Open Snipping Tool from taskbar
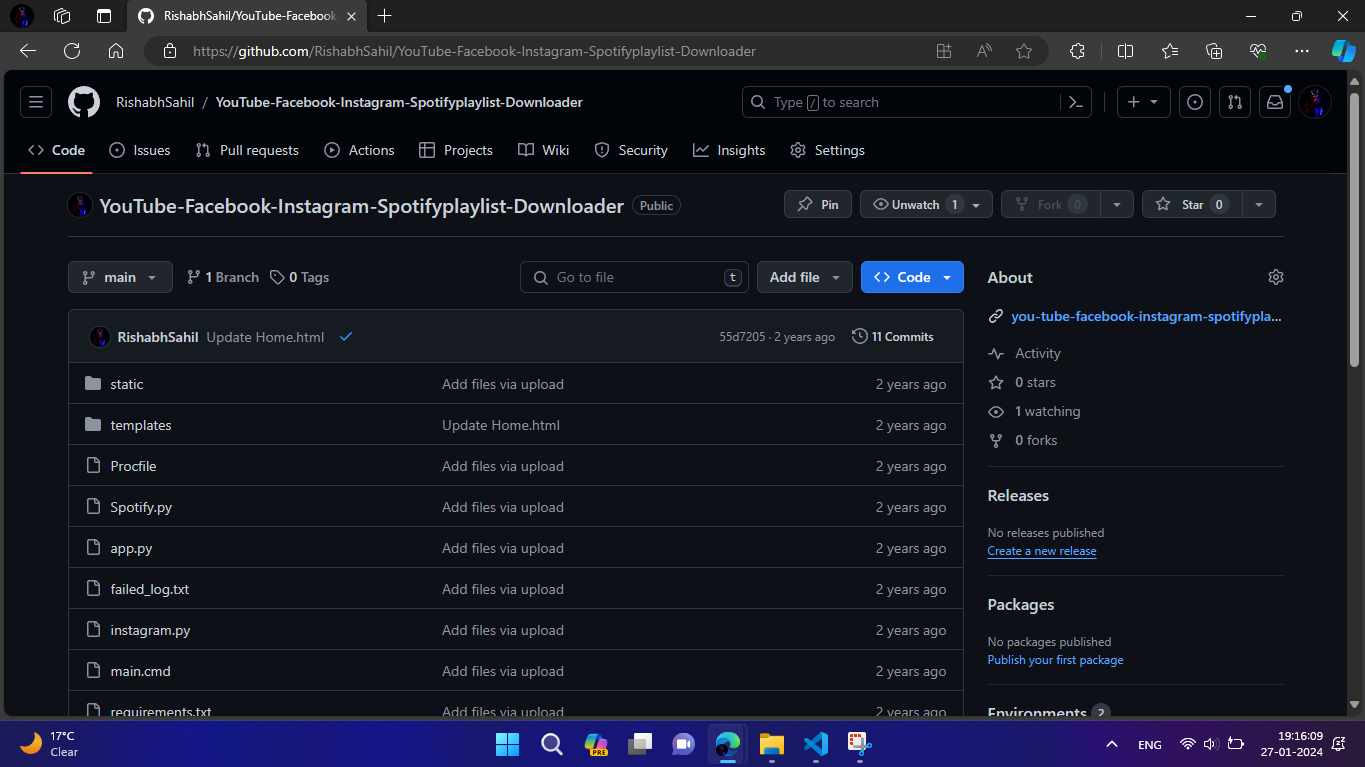Screen dimensions: 1365x767 point(859,744)
